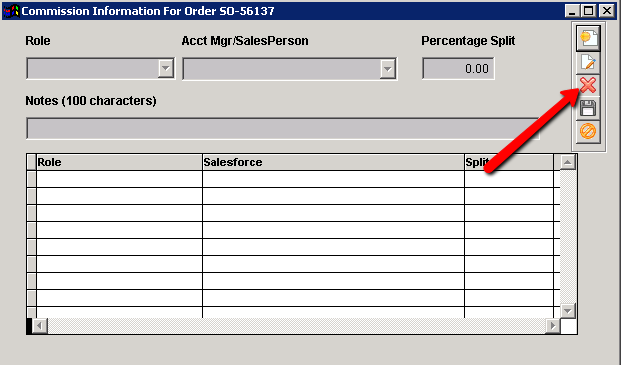This screenshot has width=621, height=365.
Task: Click the horizontal scroll right arrow
Action: [x=553, y=326]
